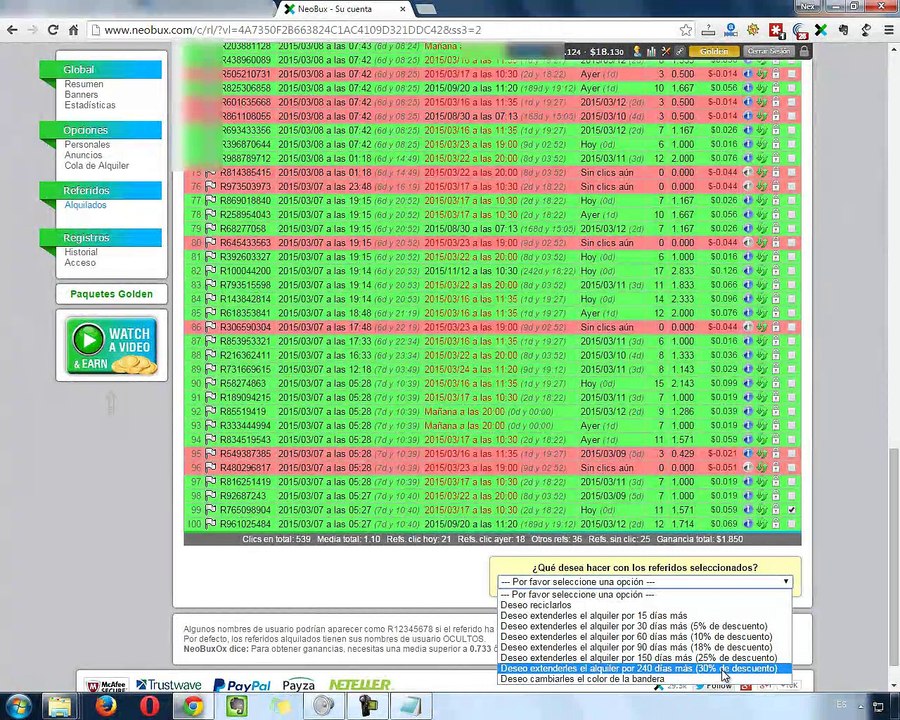
Task: Bookmark this page with the star icon
Action: pos(685,30)
